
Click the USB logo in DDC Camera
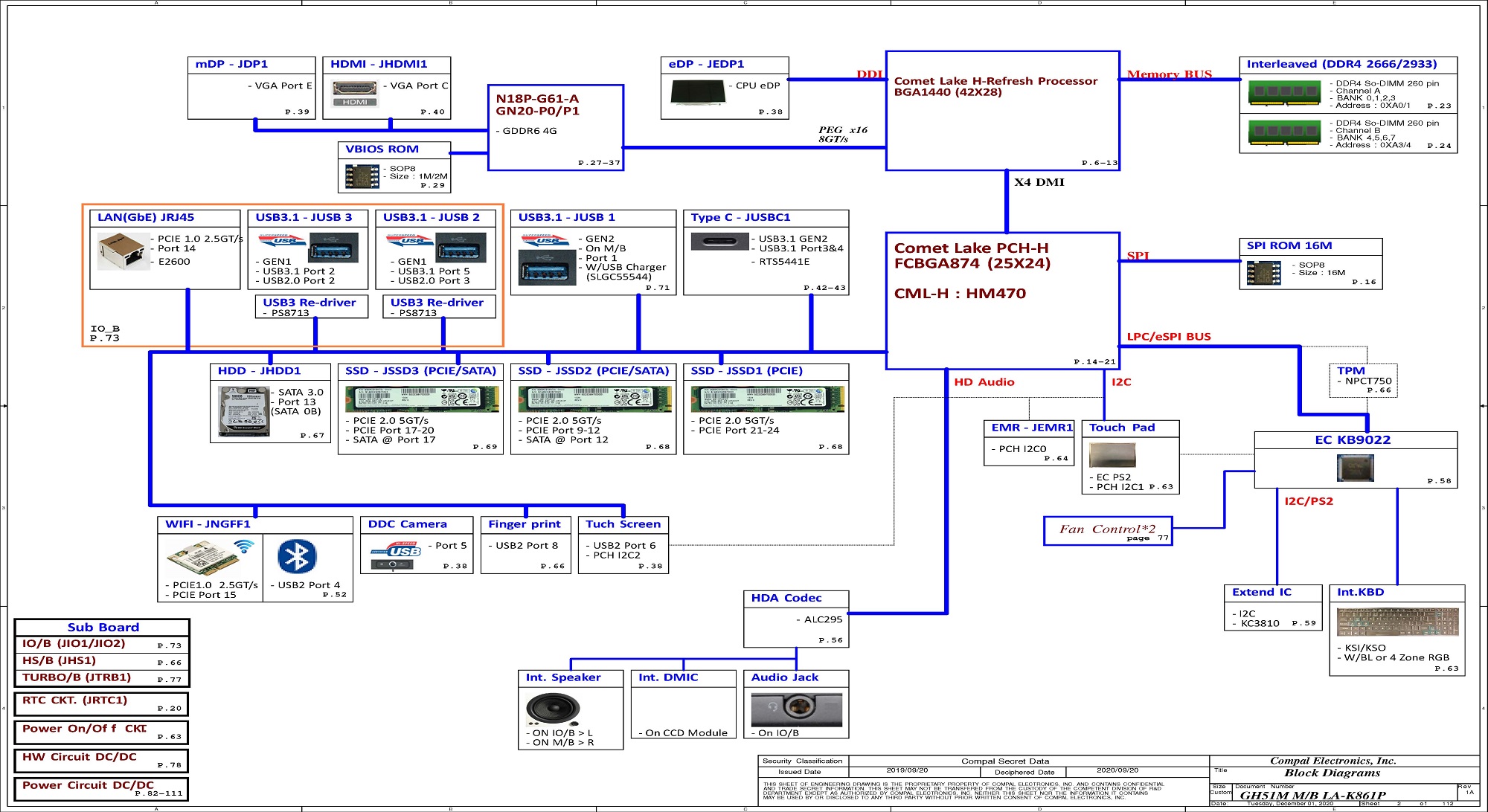click(x=395, y=552)
